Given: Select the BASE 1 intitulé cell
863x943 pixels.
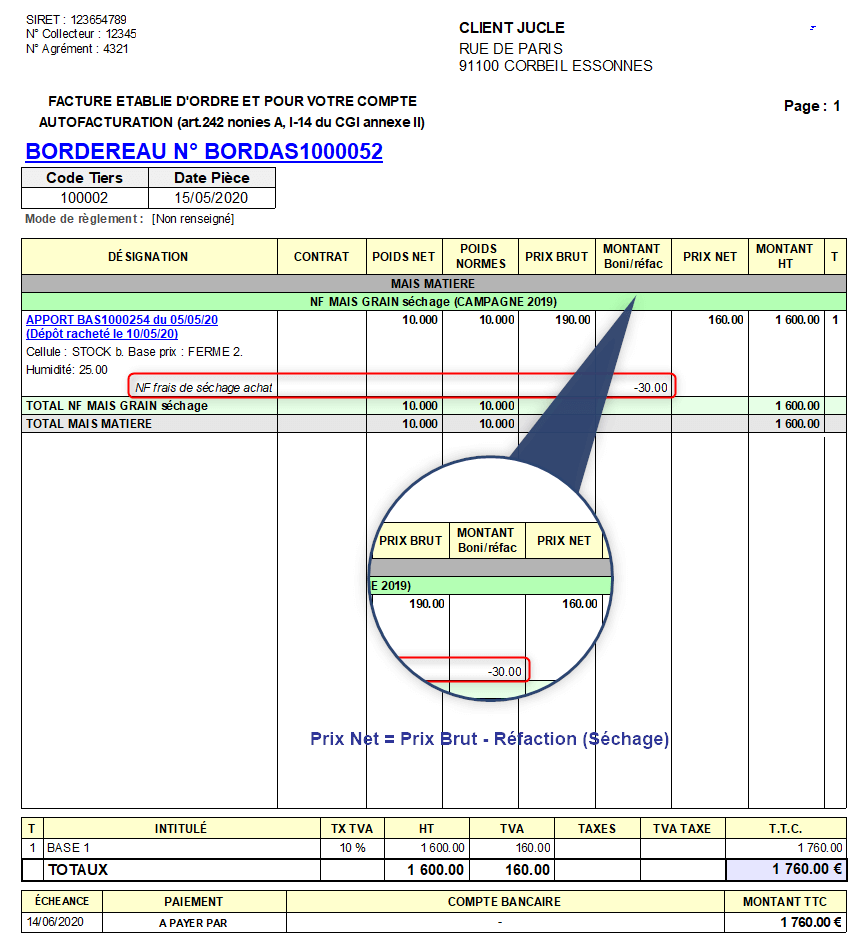Looking at the screenshot, I should coord(69,847).
